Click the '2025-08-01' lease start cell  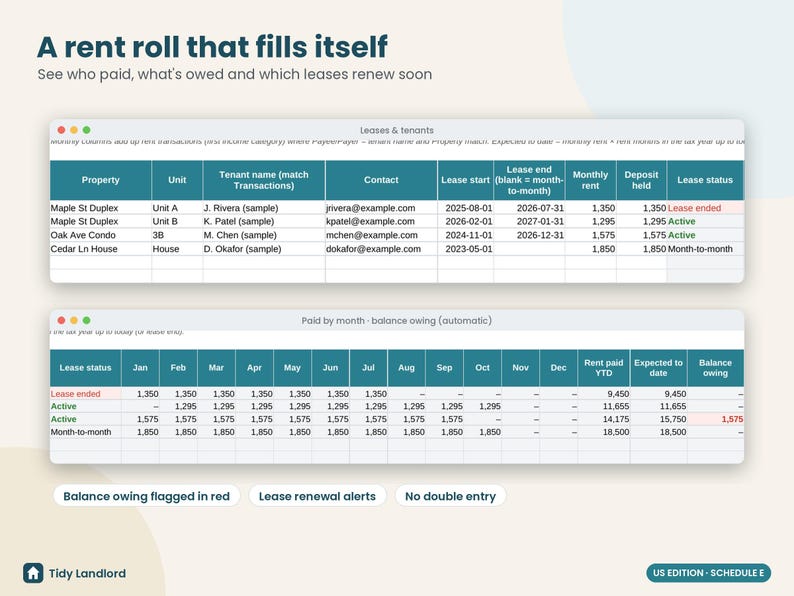pos(465,208)
